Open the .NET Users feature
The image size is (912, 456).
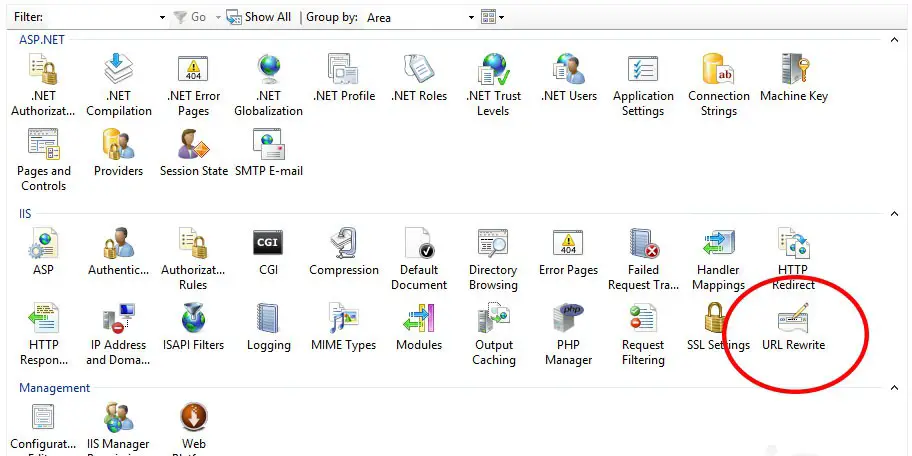point(568,78)
